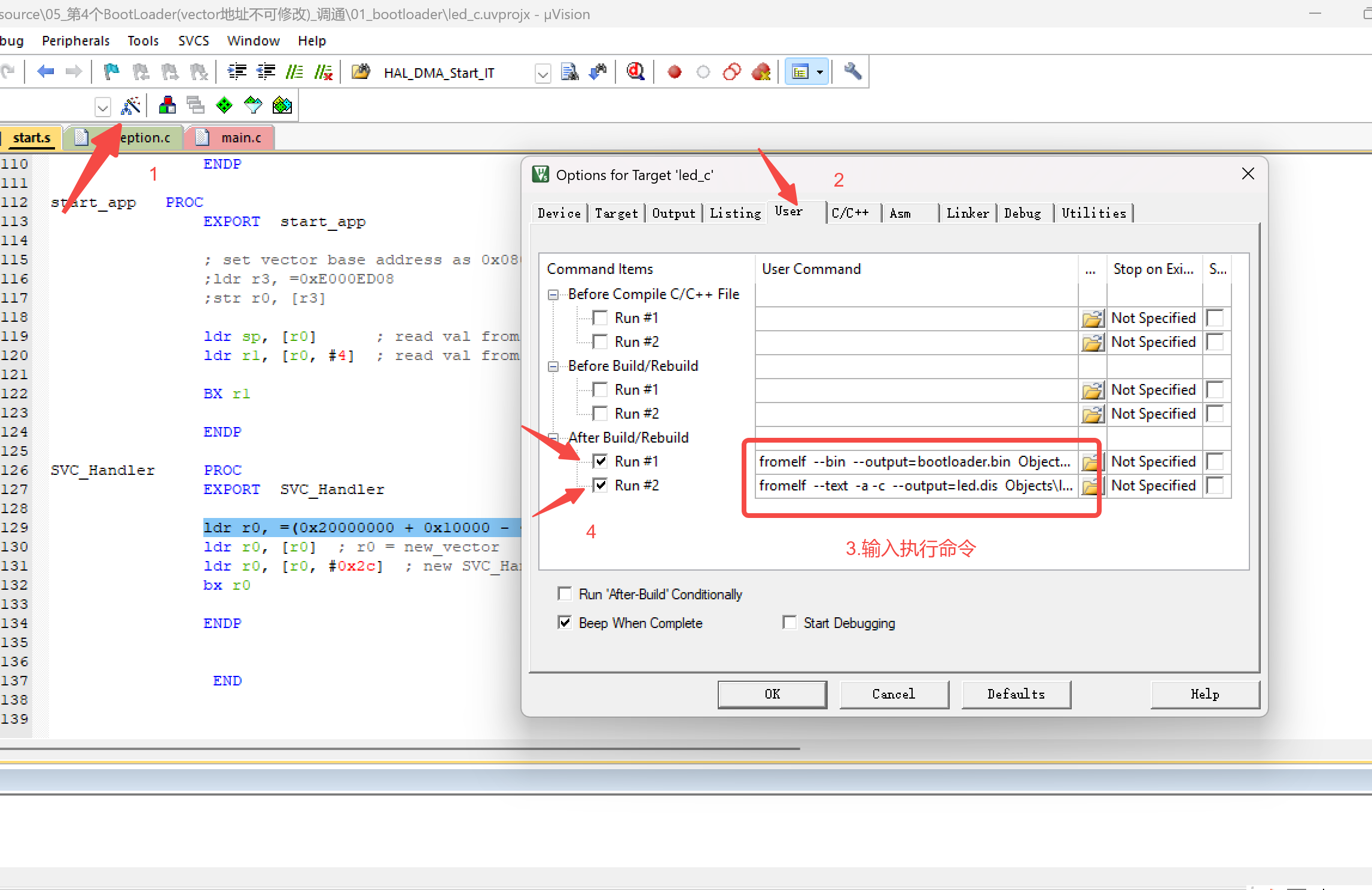1372x890 pixels.
Task: Open Manage Project Items icon
Action: pos(167,106)
